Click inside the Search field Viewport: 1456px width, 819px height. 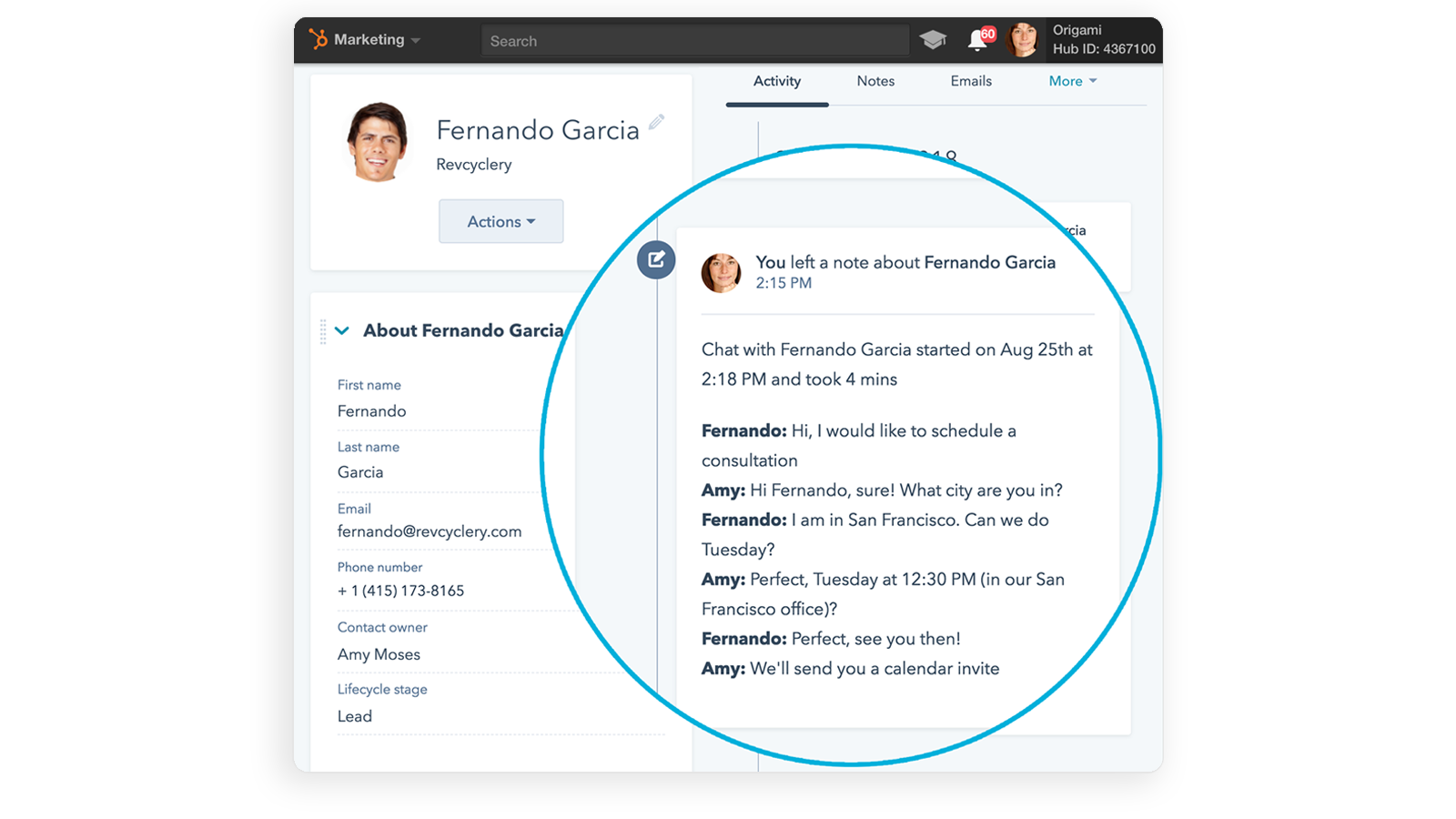[x=694, y=40]
